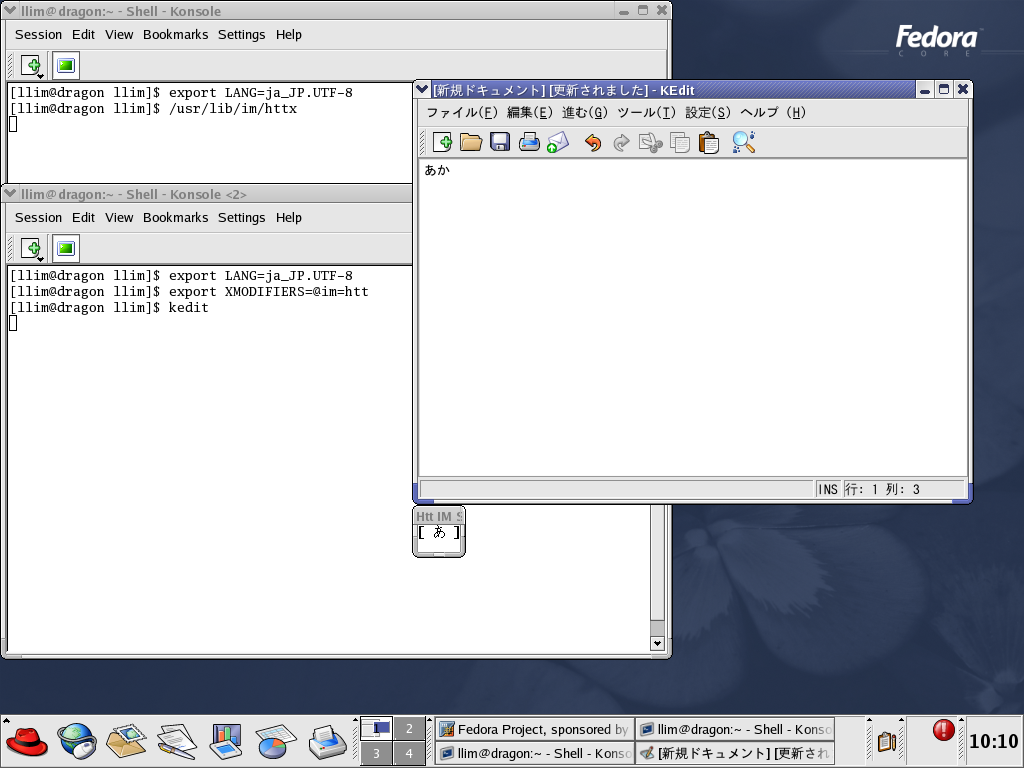This screenshot has width=1024, height=768.
Task: Launch the web browser globe icon in panel
Action: coord(77,741)
